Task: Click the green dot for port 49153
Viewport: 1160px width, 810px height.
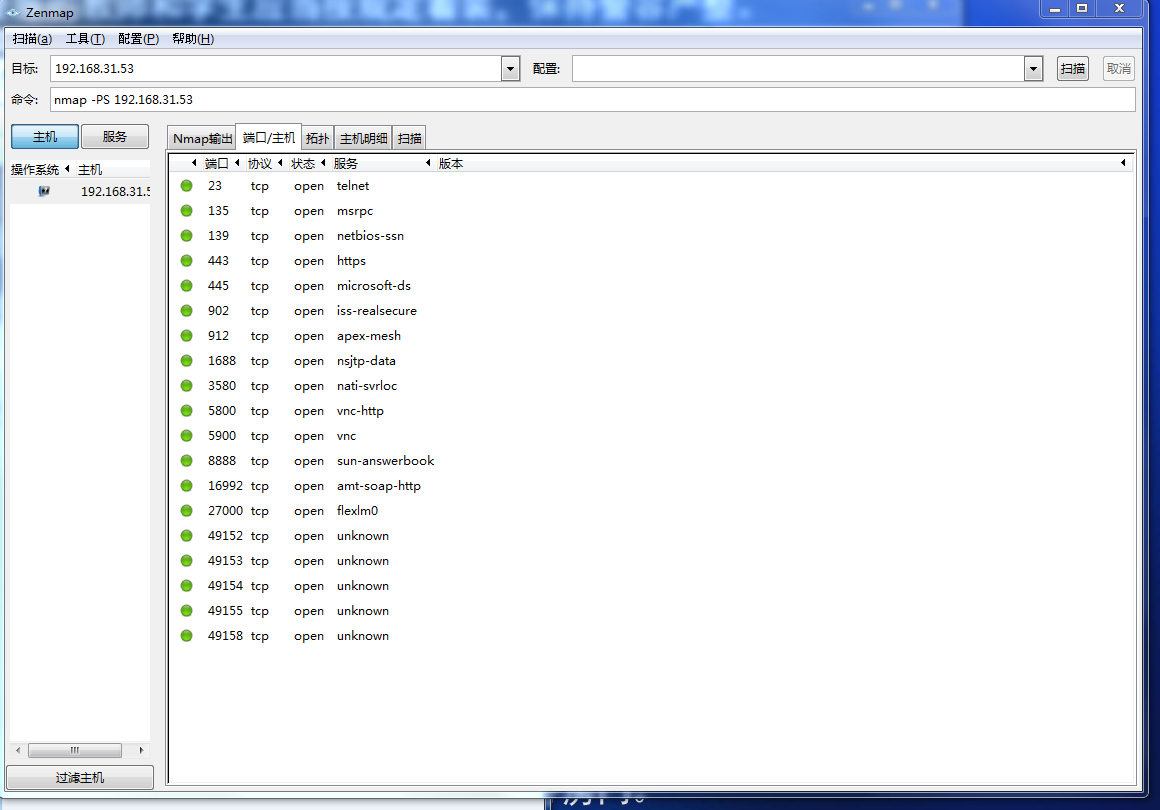Action: (x=186, y=561)
